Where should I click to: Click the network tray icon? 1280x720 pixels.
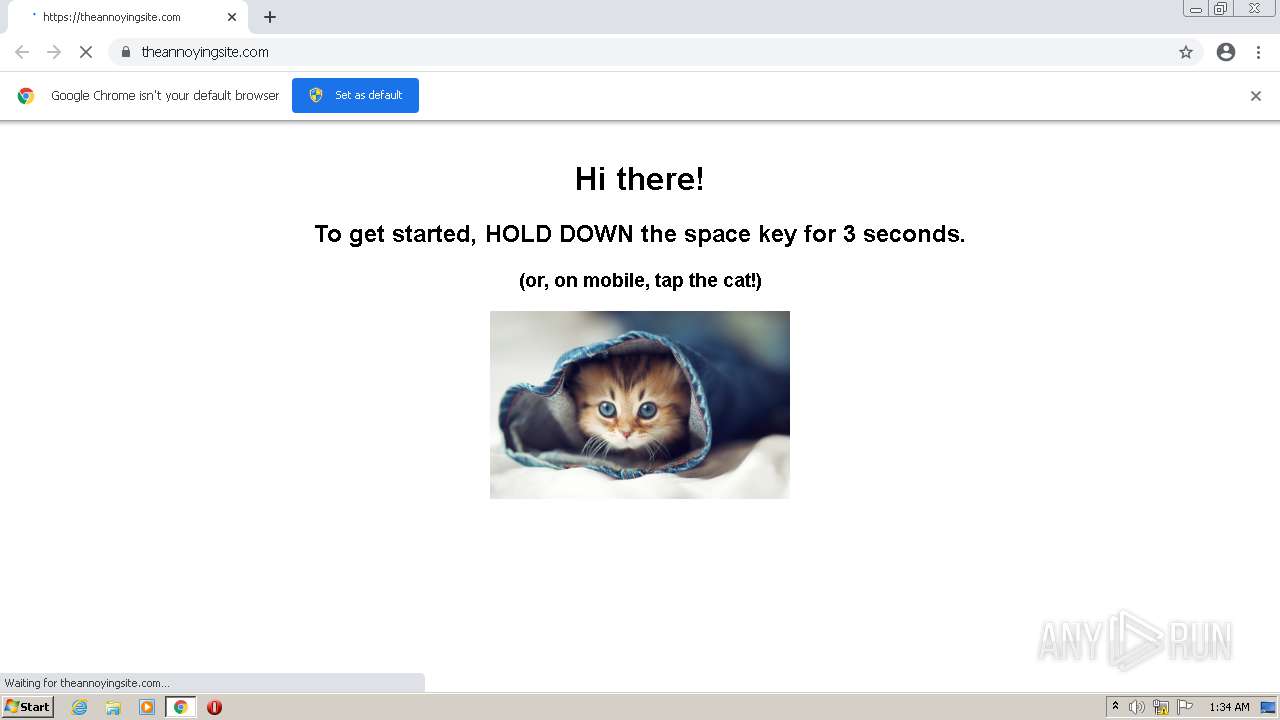[1161, 707]
